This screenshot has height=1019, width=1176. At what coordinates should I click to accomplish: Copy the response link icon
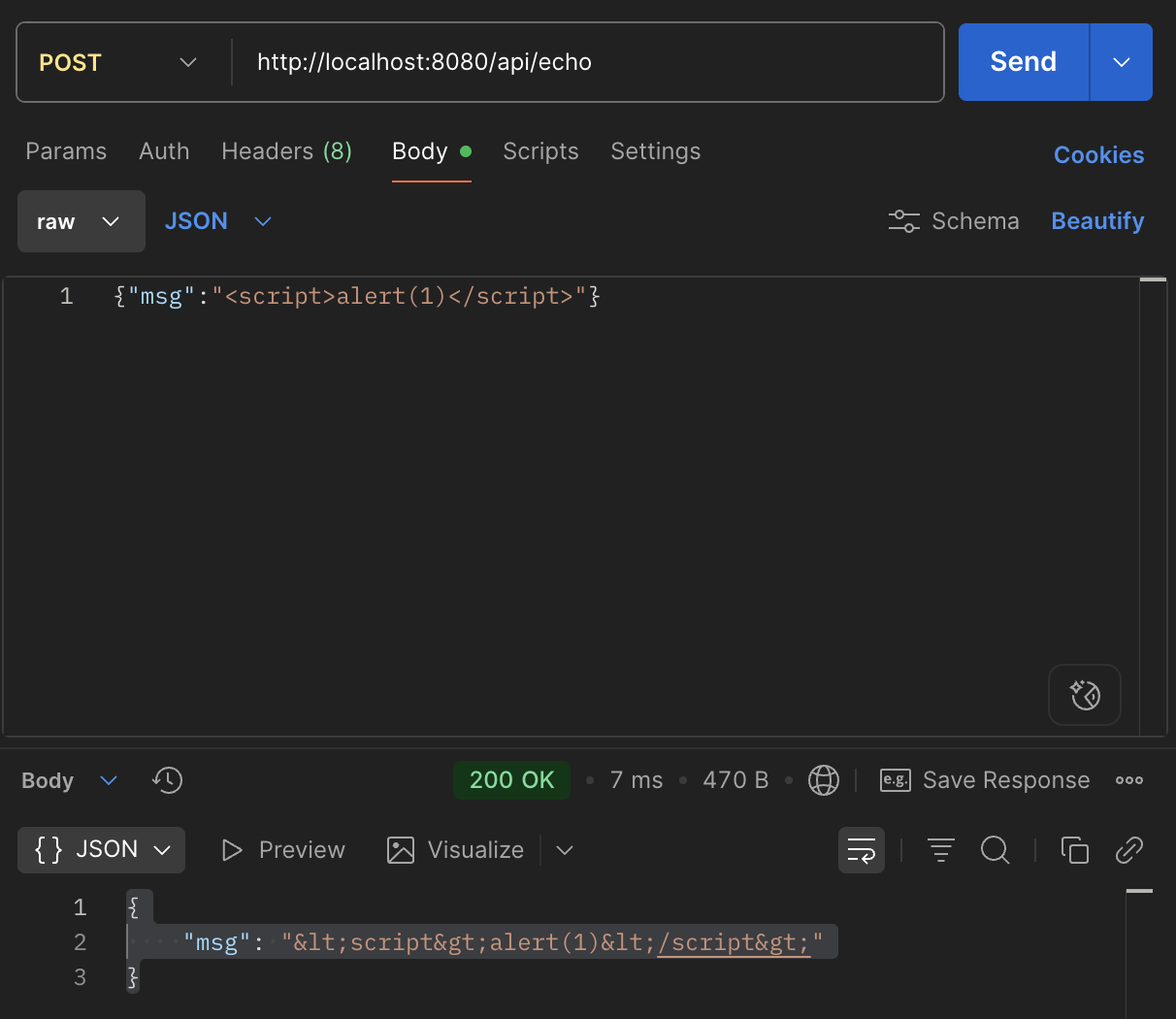(1129, 850)
